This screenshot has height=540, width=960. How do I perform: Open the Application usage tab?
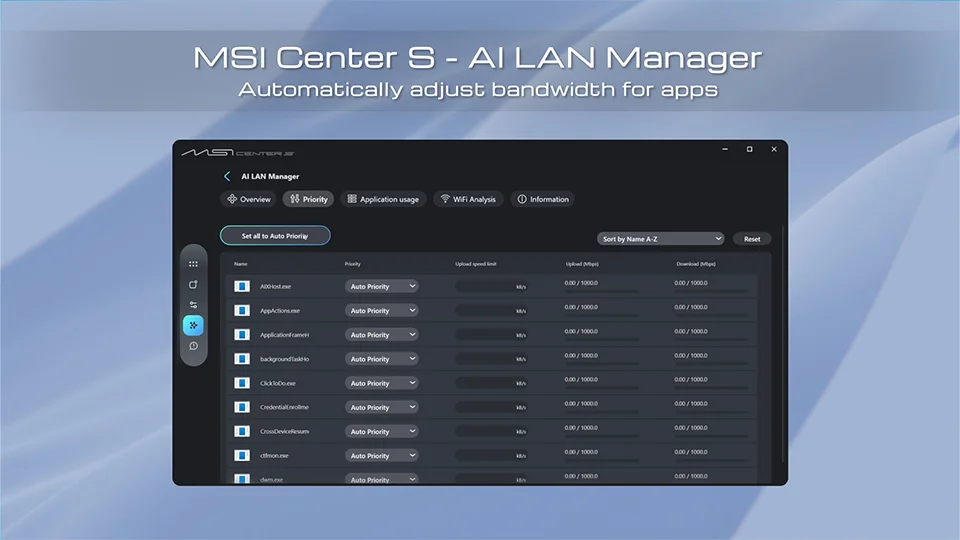click(383, 199)
